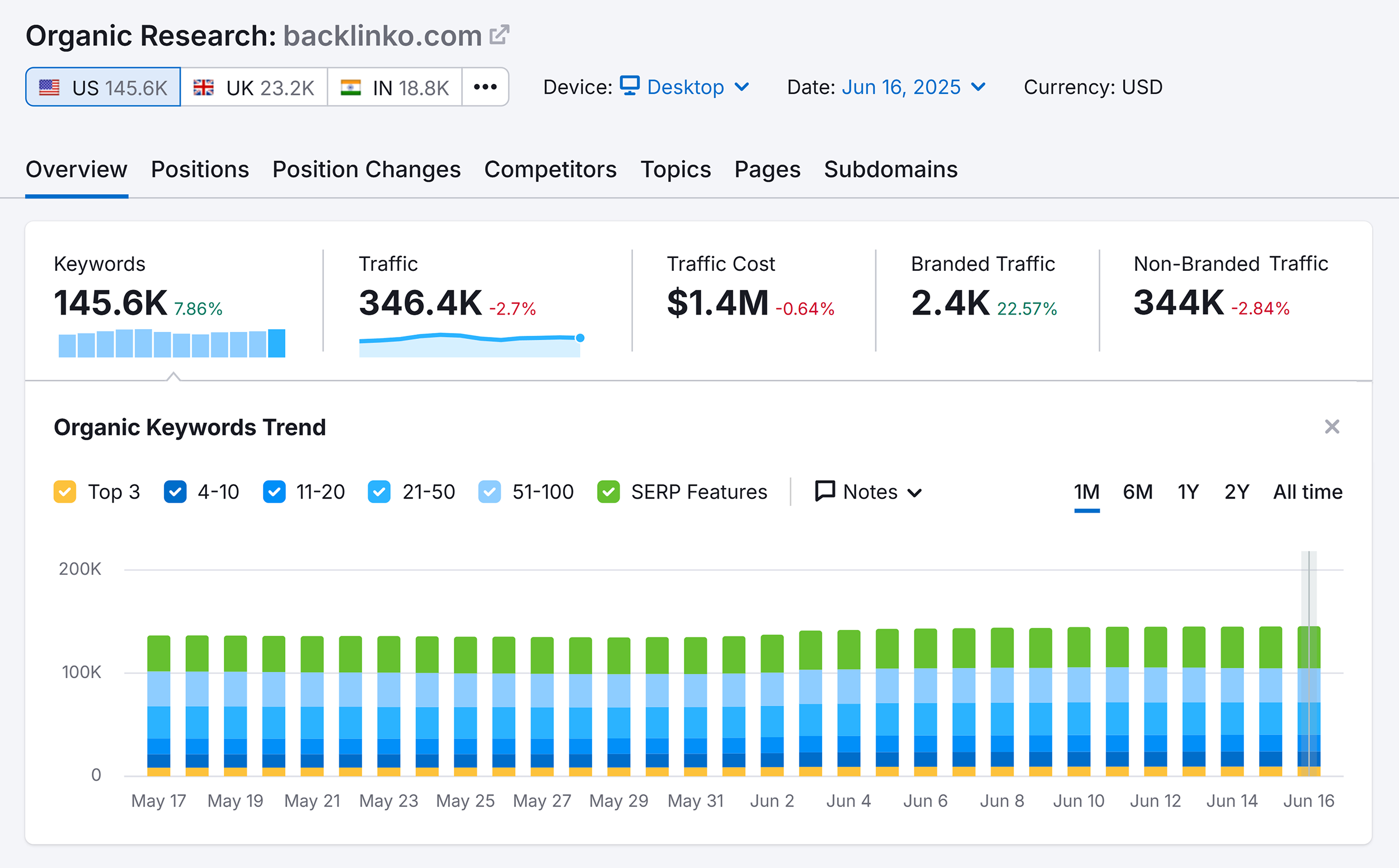Open the Device Desktop dropdown
The height and width of the screenshot is (868, 1399).
point(743,87)
